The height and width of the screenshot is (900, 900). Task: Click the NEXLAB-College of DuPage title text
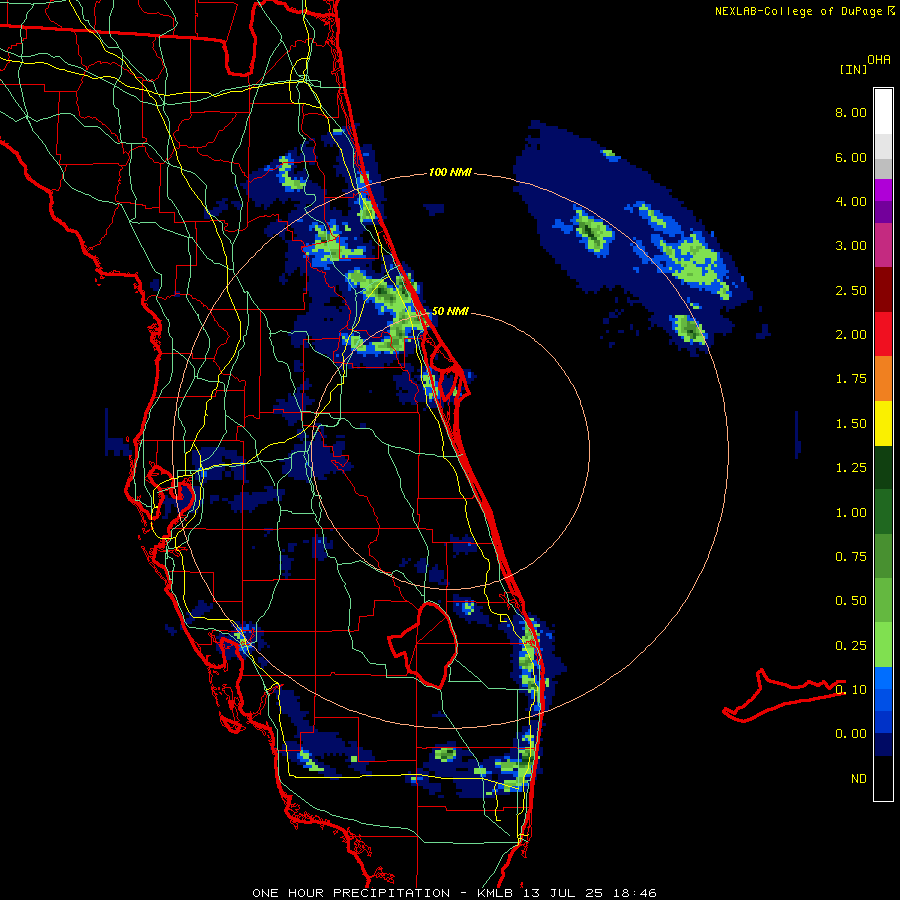(x=798, y=11)
